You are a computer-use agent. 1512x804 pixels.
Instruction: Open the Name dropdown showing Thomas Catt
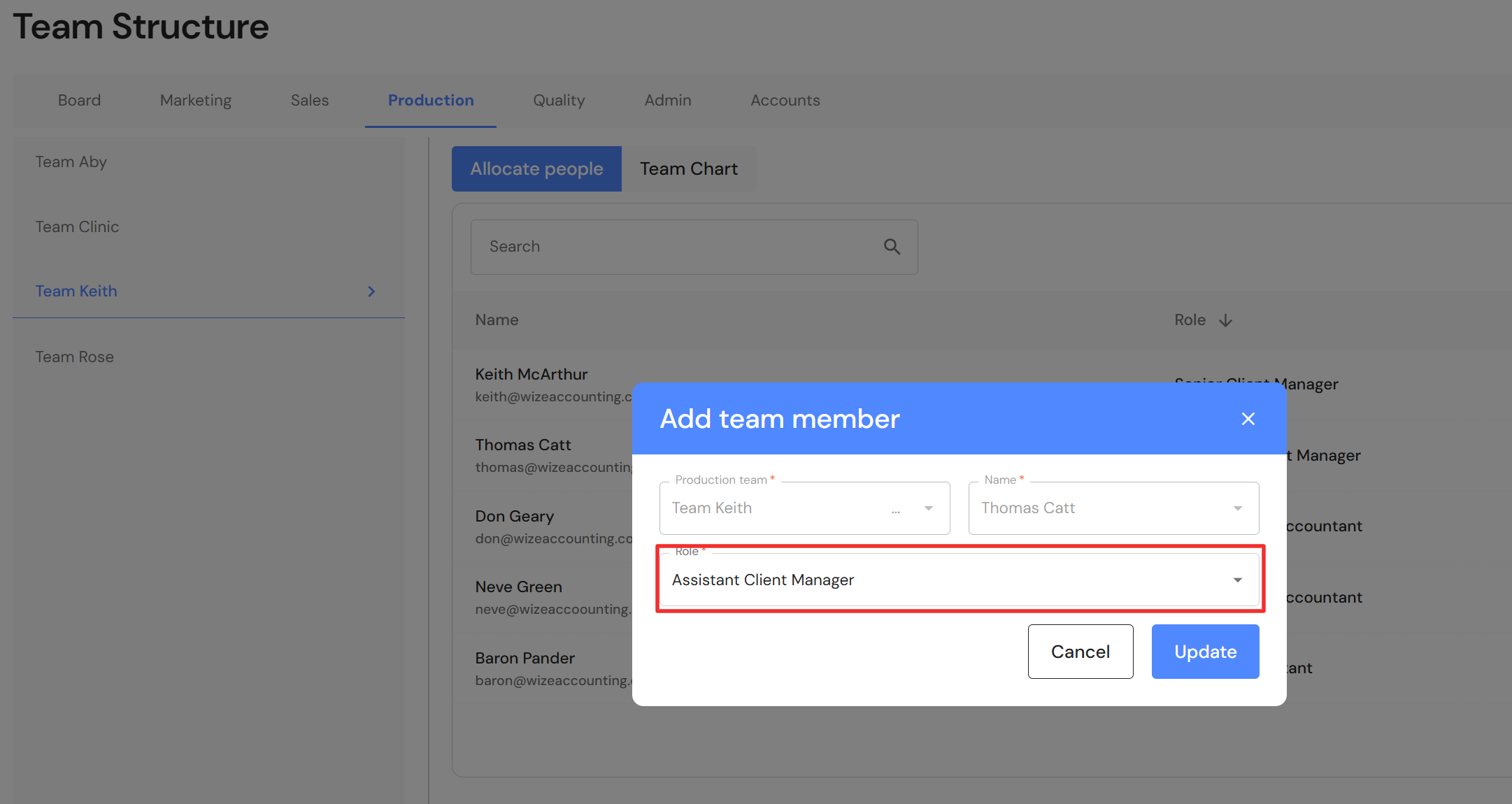1237,508
